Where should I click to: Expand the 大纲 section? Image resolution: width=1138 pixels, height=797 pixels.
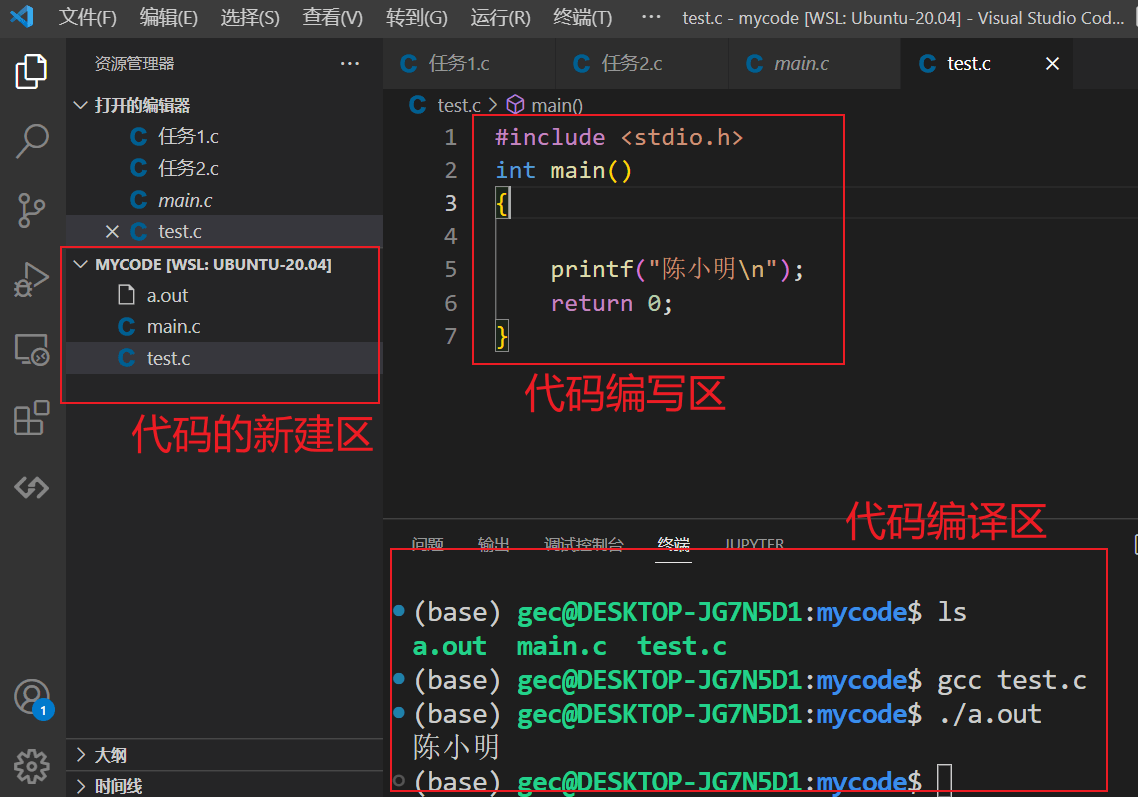pos(224,755)
